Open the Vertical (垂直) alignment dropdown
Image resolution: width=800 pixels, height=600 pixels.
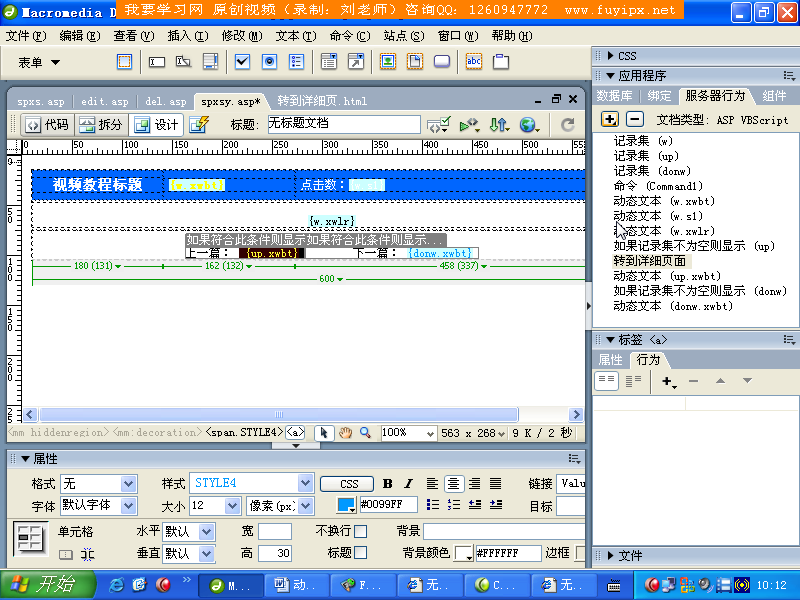[x=206, y=553]
